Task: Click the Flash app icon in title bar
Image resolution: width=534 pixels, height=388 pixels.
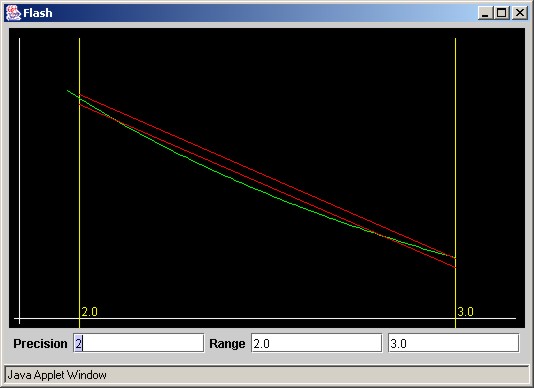Action: coord(13,13)
